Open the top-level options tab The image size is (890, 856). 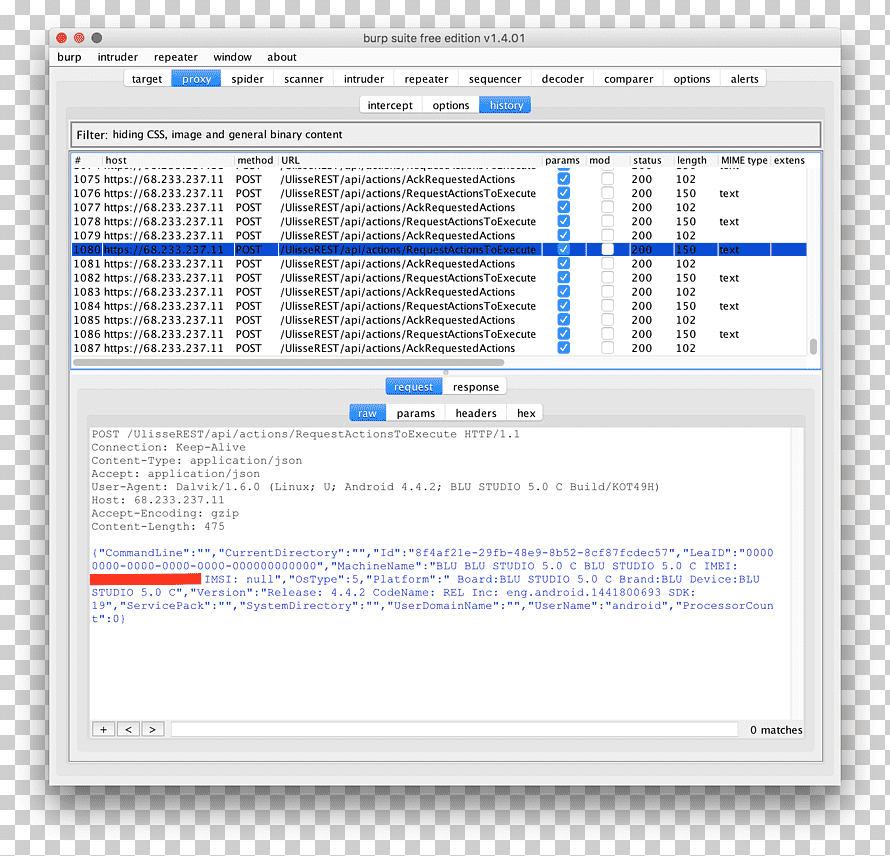(691, 79)
